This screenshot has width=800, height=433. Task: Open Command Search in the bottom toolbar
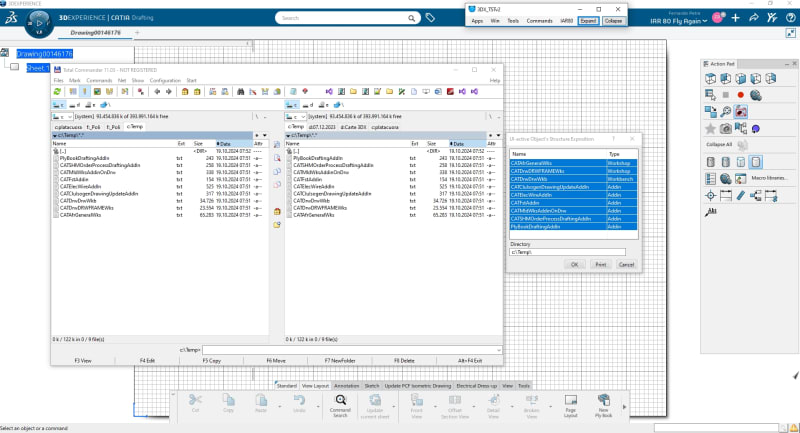[340, 406]
